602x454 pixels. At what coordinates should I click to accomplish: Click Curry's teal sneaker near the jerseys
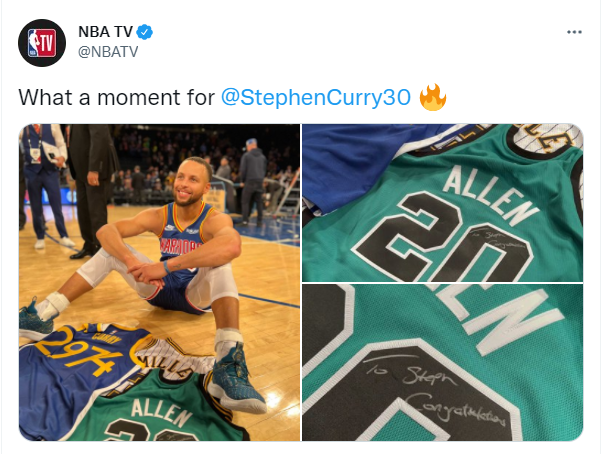(x=236, y=380)
